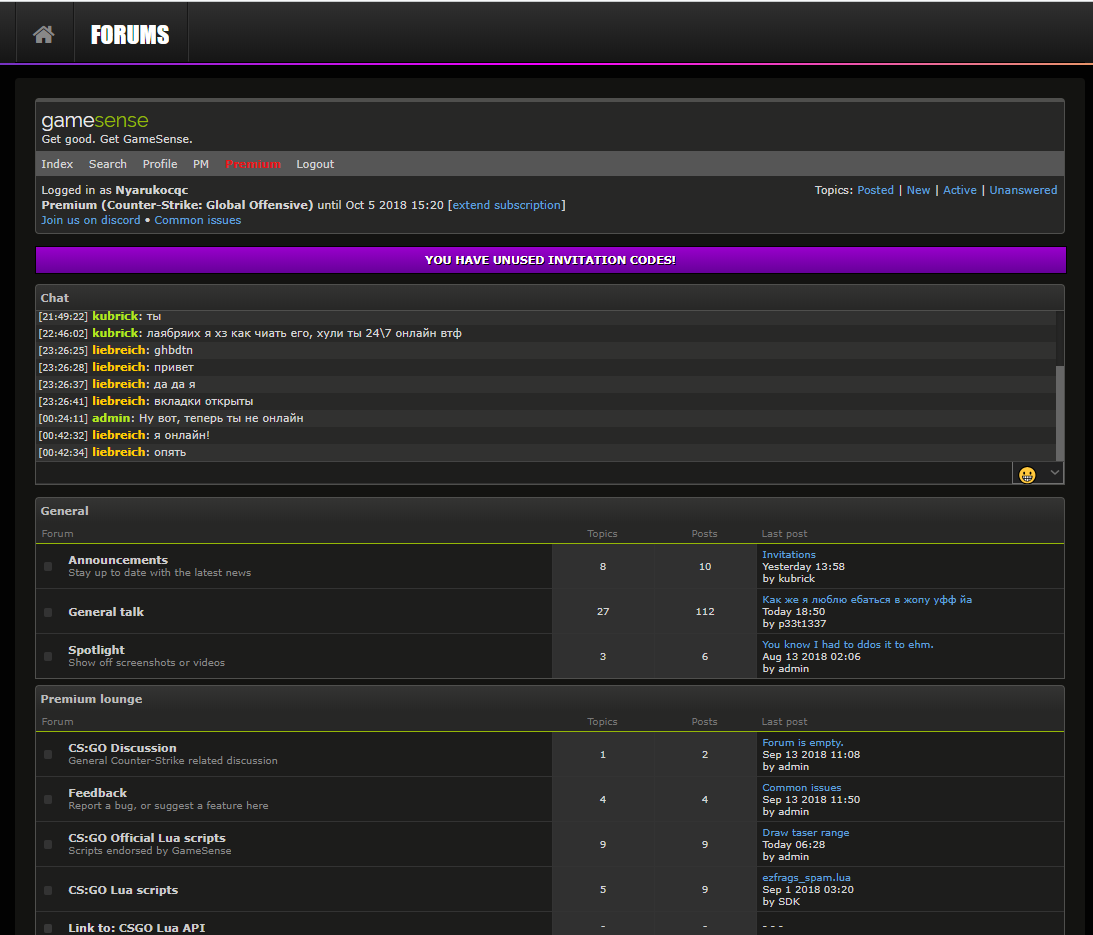Viewport: 1093px width, 935px height.
Task: Open the Join us on discord link
Action: point(91,220)
